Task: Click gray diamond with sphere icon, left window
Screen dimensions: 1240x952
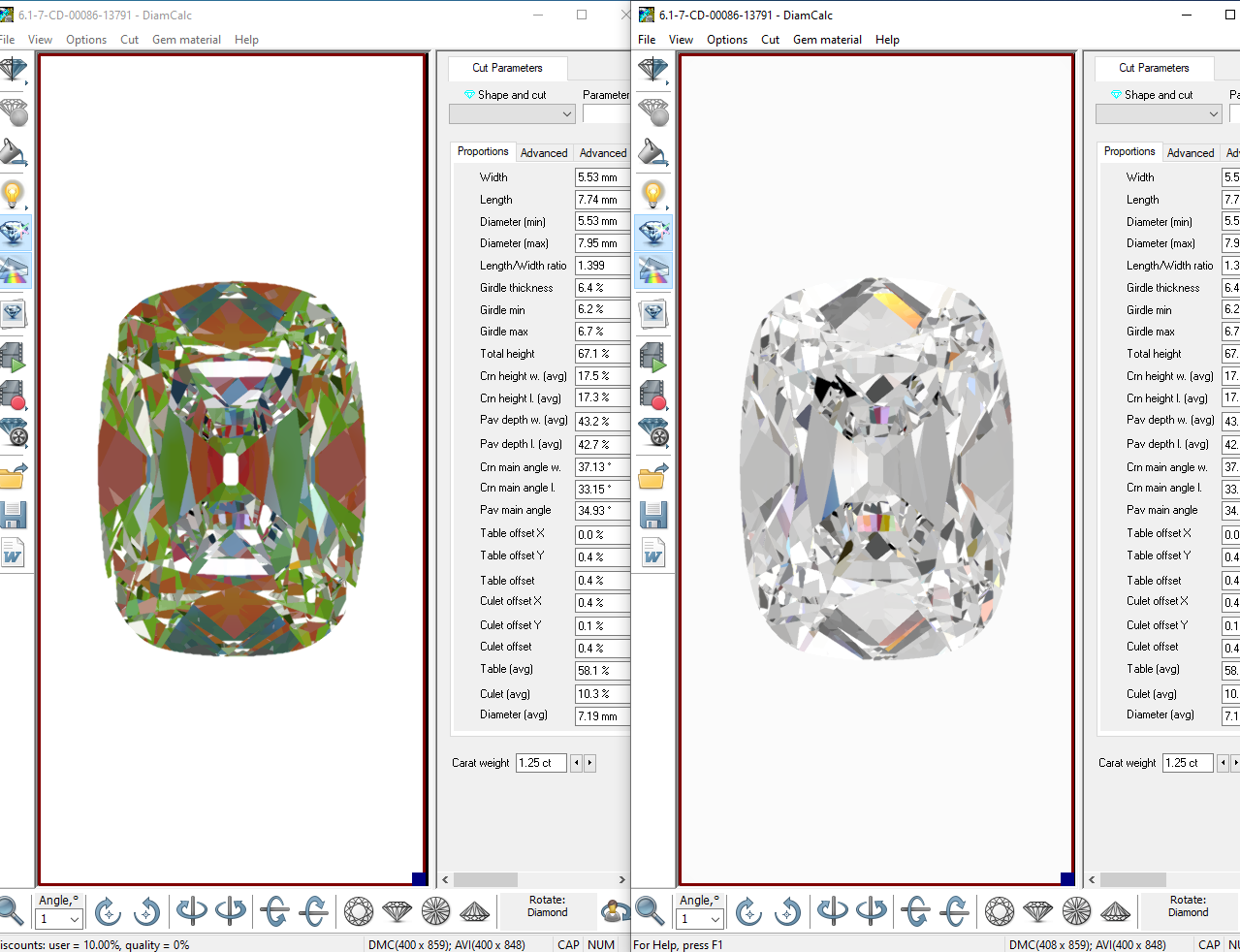Action: click(x=14, y=112)
